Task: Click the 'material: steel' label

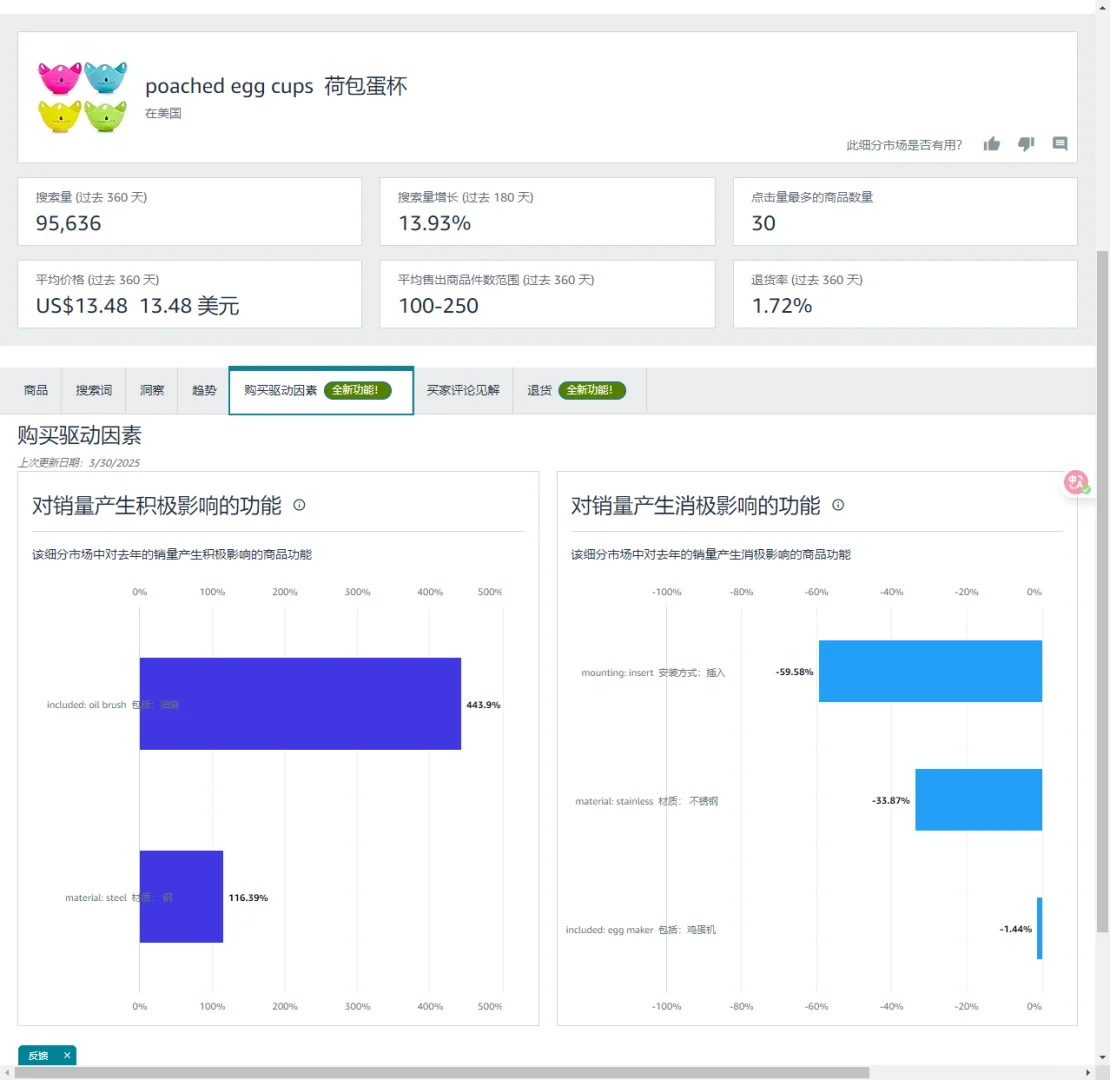Action: pos(96,897)
